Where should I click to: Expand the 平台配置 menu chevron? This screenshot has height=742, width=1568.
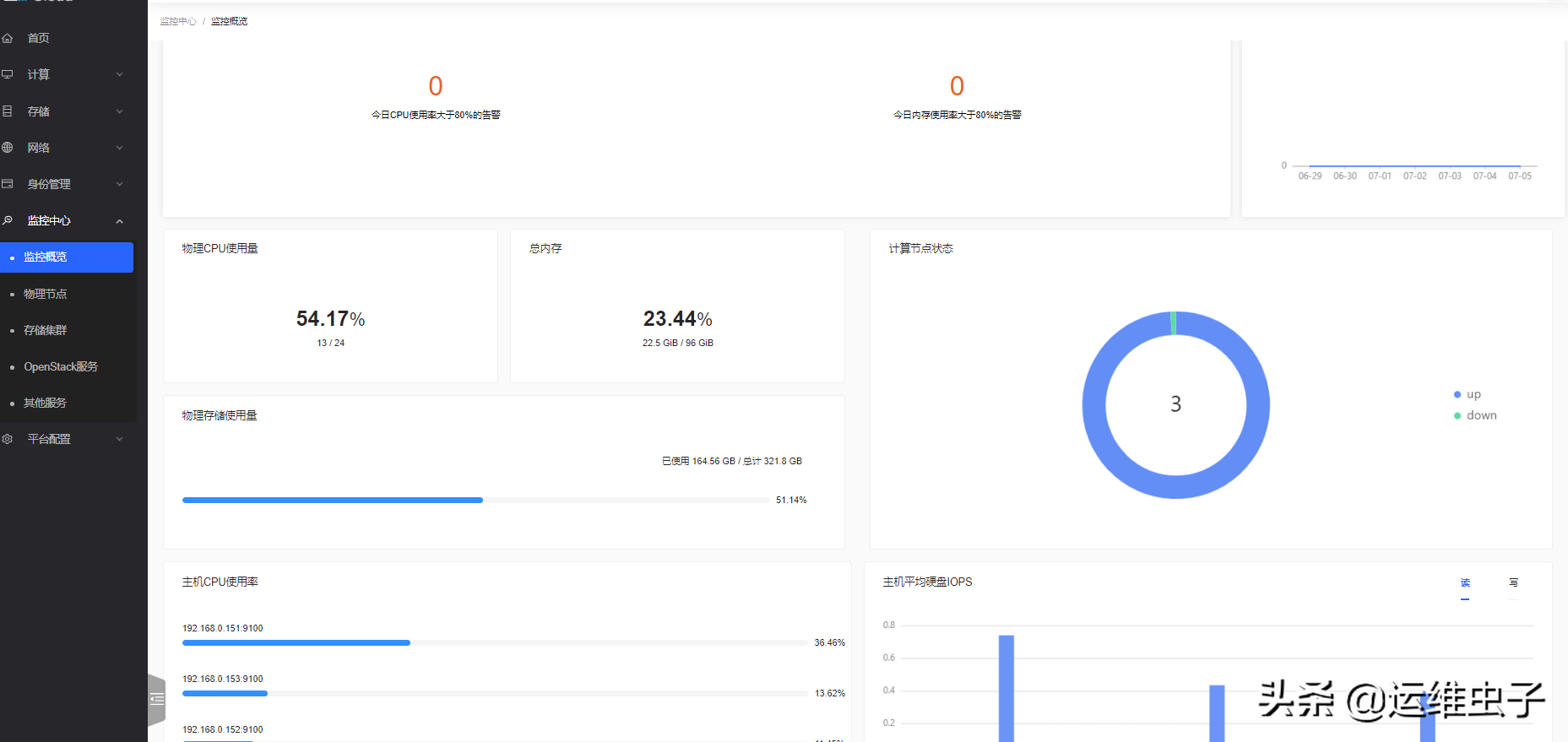[119, 439]
